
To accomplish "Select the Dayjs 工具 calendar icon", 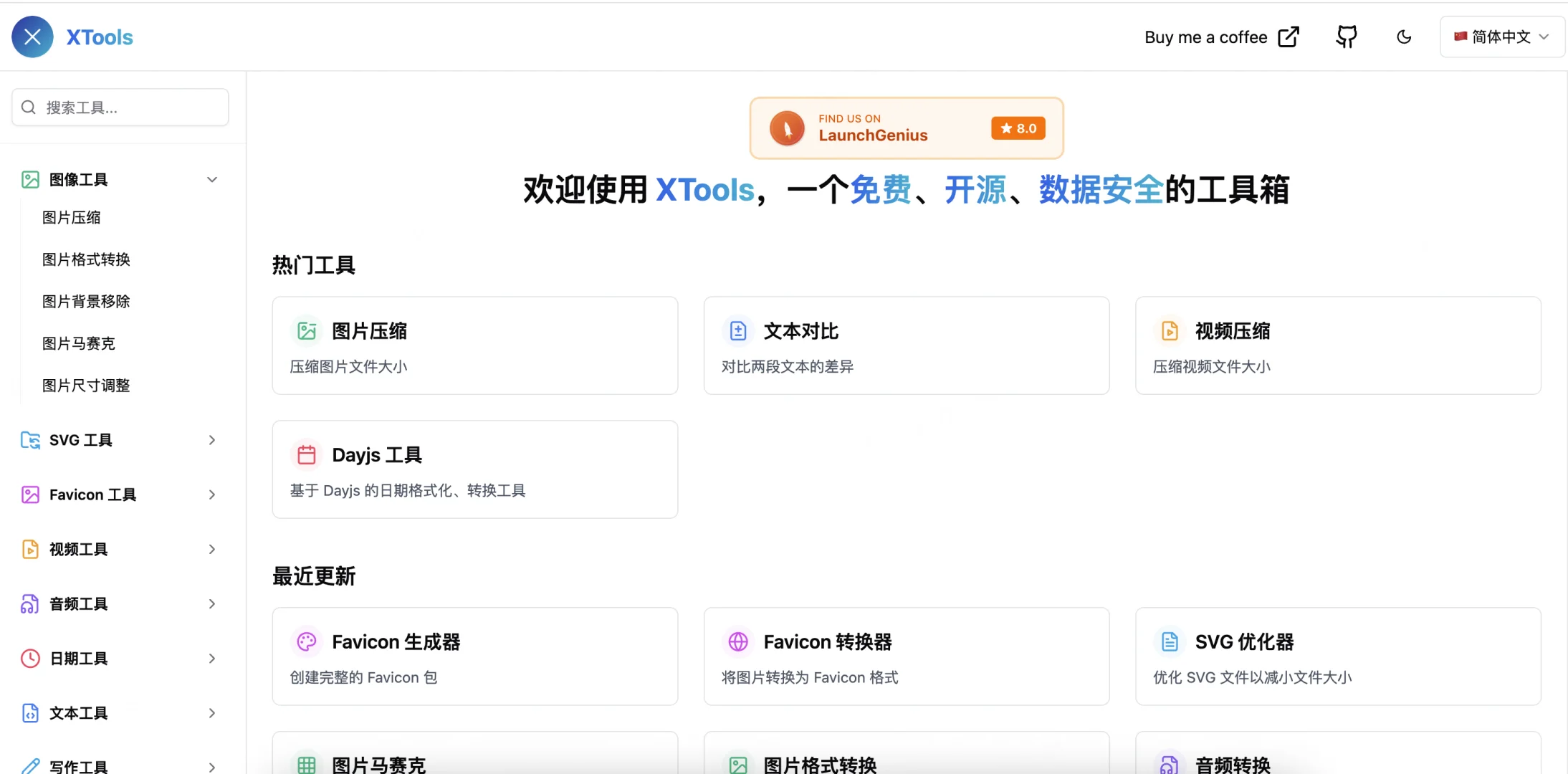I will (307, 454).
